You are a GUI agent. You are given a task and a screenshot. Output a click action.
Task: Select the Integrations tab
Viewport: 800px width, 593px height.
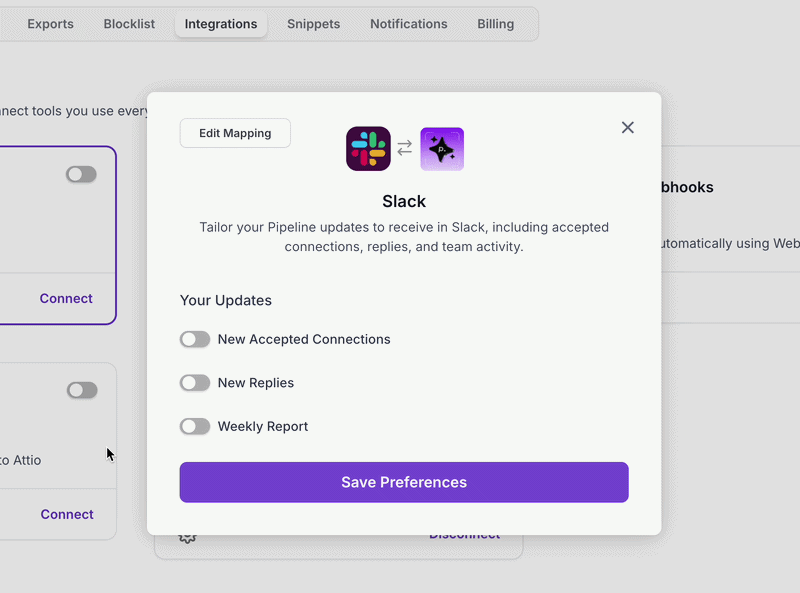point(221,24)
